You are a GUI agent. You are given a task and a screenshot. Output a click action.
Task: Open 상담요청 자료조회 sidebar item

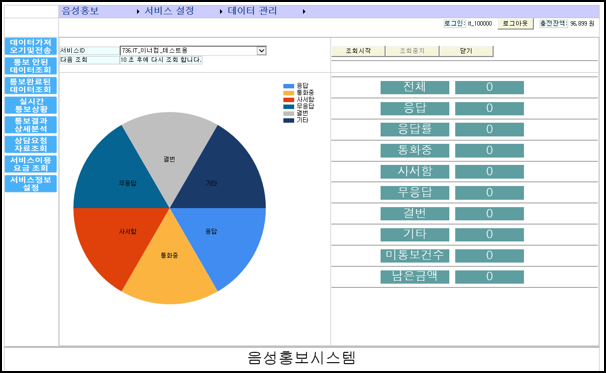click(x=31, y=144)
